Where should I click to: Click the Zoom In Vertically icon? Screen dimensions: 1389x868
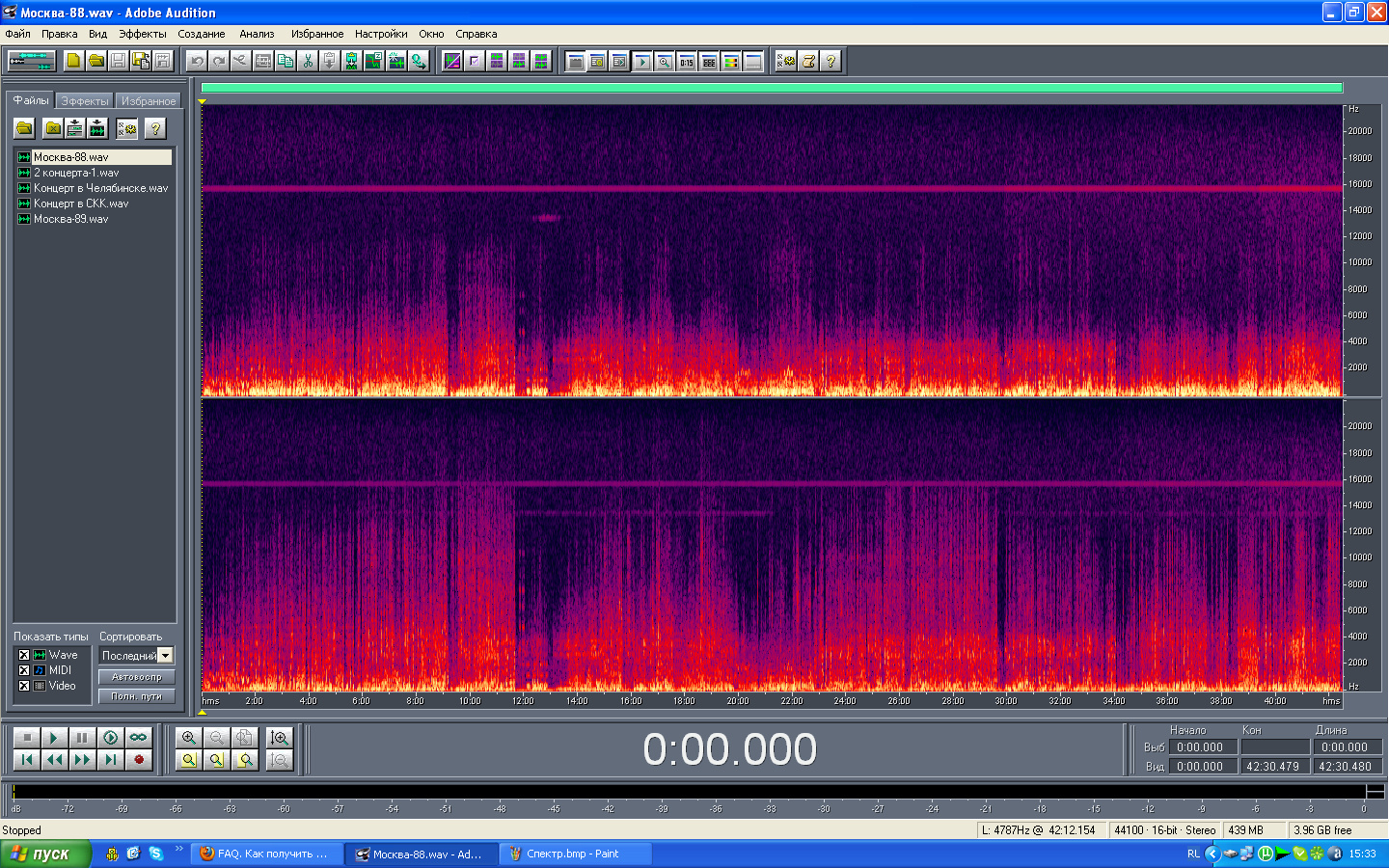pos(280,738)
